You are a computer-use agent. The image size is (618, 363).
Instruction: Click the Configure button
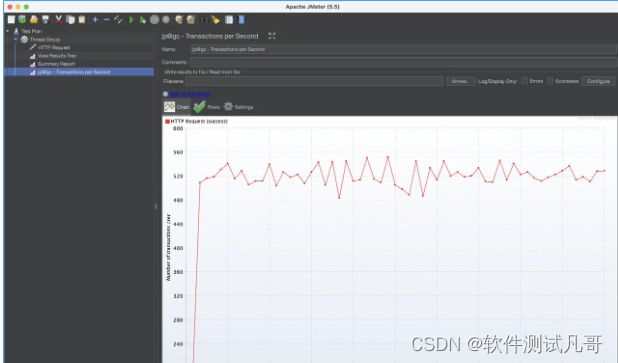pos(598,81)
